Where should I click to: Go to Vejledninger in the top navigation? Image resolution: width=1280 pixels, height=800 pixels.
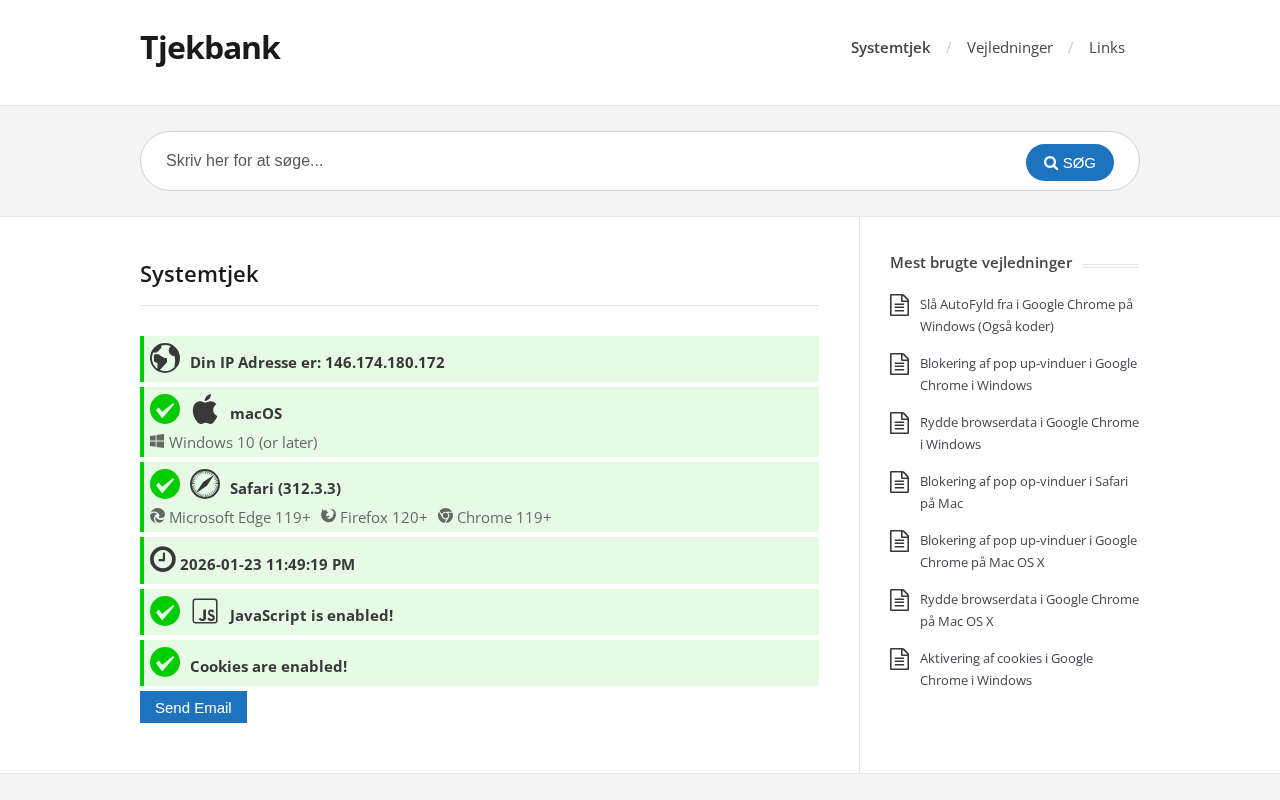(1009, 48)
